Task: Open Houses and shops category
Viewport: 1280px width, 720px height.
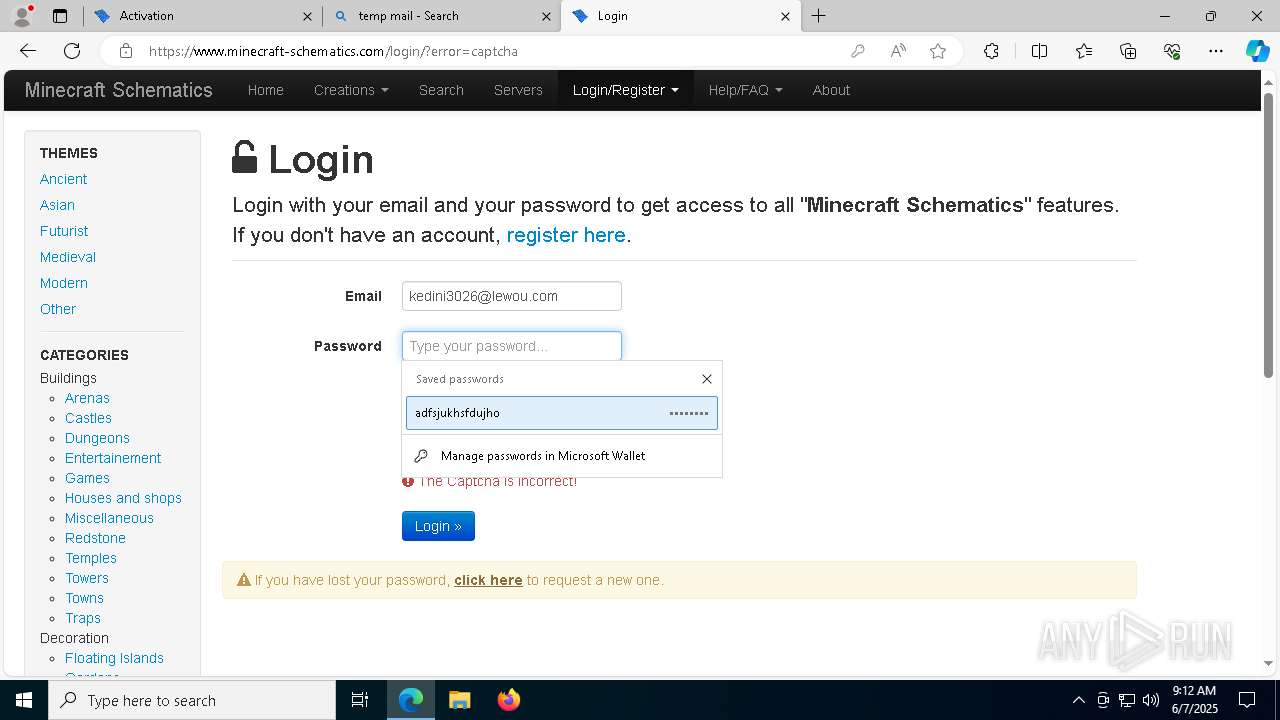Action: click(x=123, y=498)
